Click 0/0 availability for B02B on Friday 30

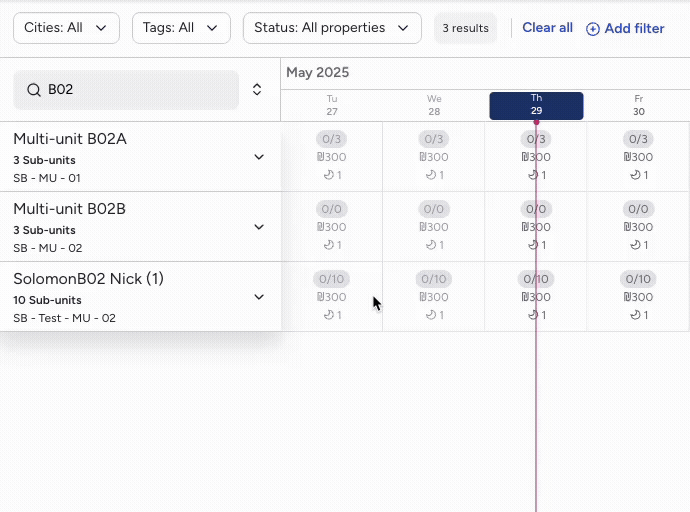click(x=638, y=209)
